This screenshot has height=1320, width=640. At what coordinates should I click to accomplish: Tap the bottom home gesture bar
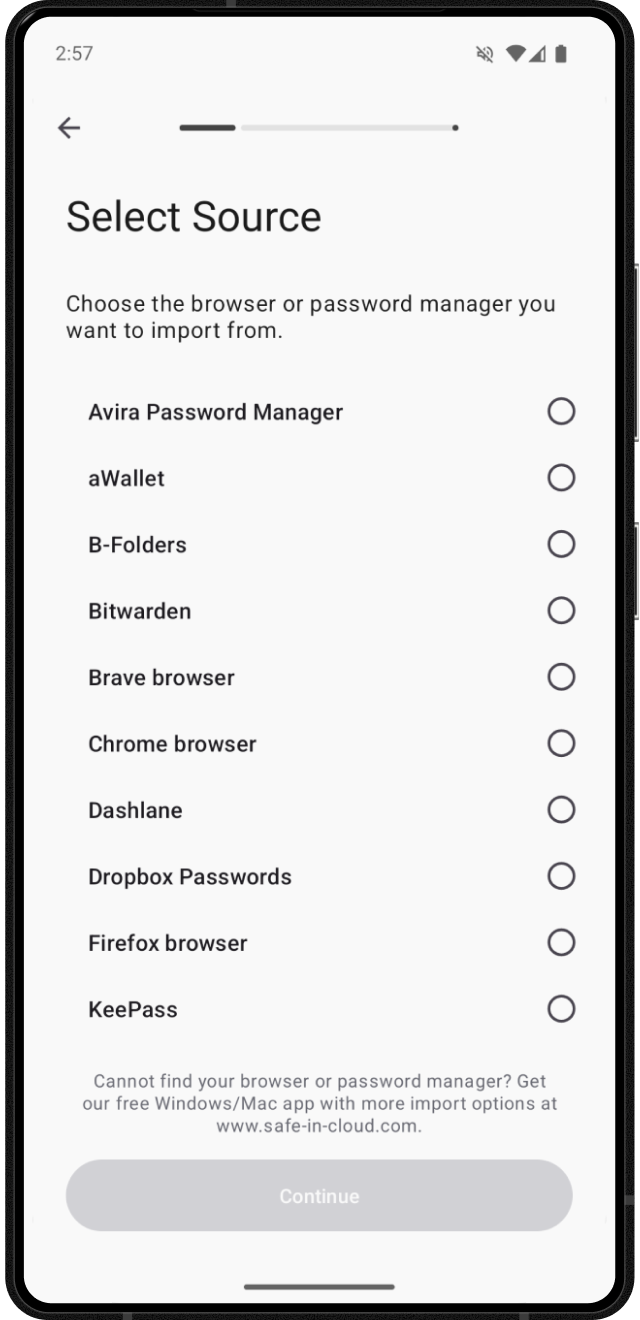(x=319, y=1287)
